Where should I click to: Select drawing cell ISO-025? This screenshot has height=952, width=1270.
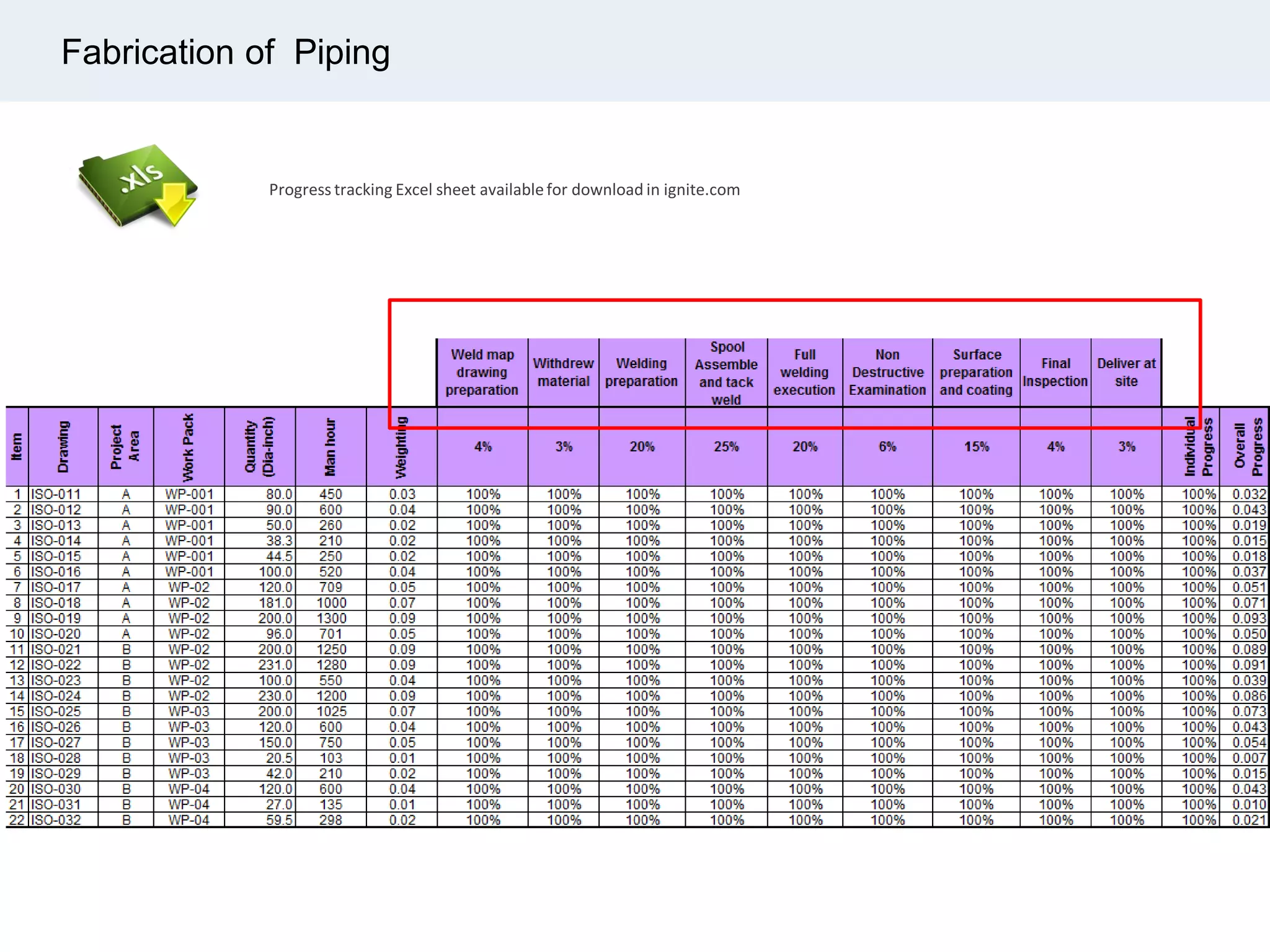click(x=63, y=712)
